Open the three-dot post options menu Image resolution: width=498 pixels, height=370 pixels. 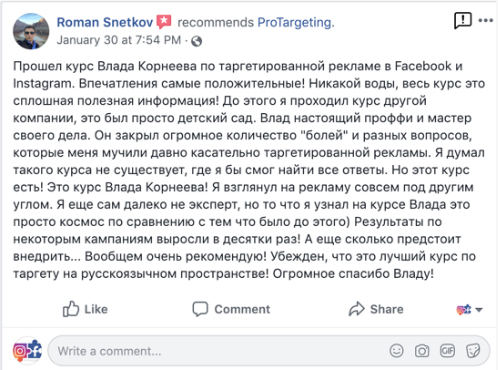coord(486,20)
